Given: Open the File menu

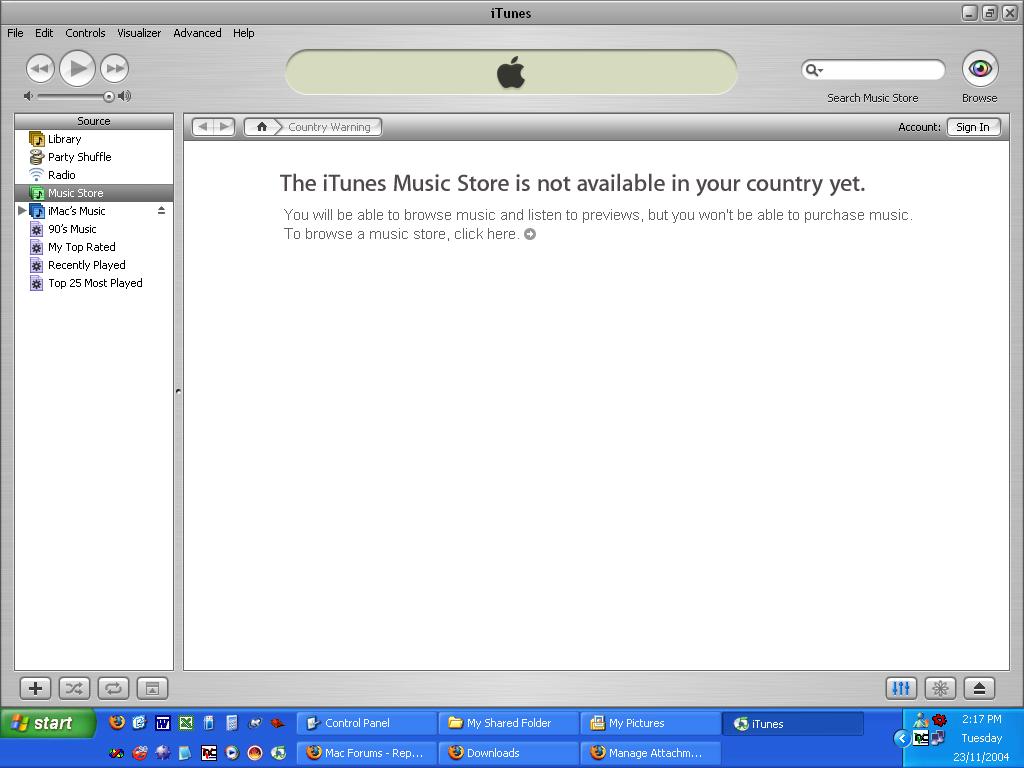Looking at the screenshot, I should coord(15,33).
